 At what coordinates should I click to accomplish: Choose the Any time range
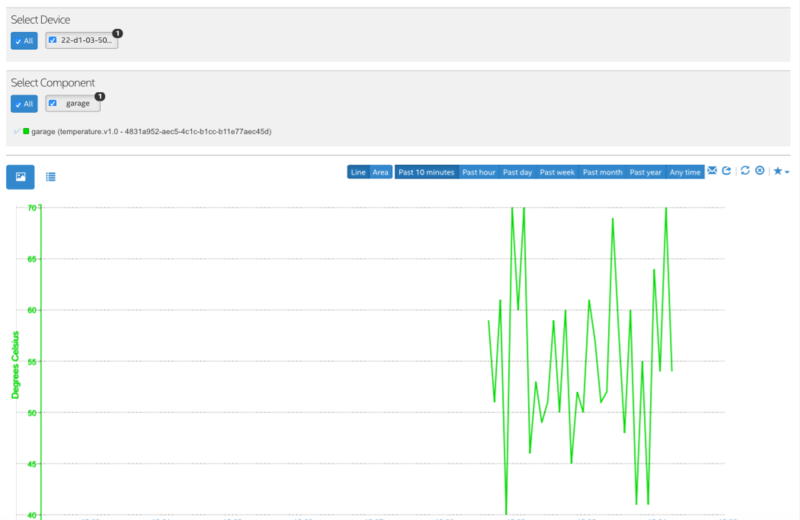pyautogui.click(x=685, y=172)
